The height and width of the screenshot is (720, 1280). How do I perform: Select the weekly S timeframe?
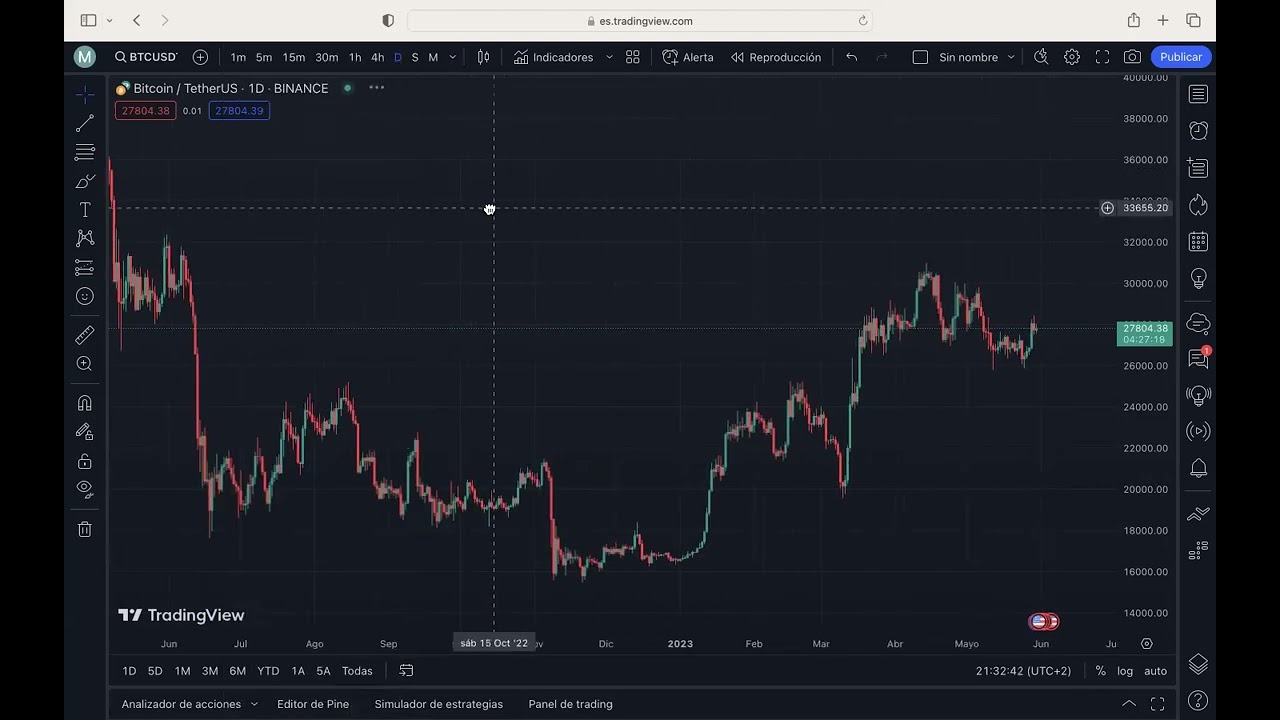click(415, 57)
